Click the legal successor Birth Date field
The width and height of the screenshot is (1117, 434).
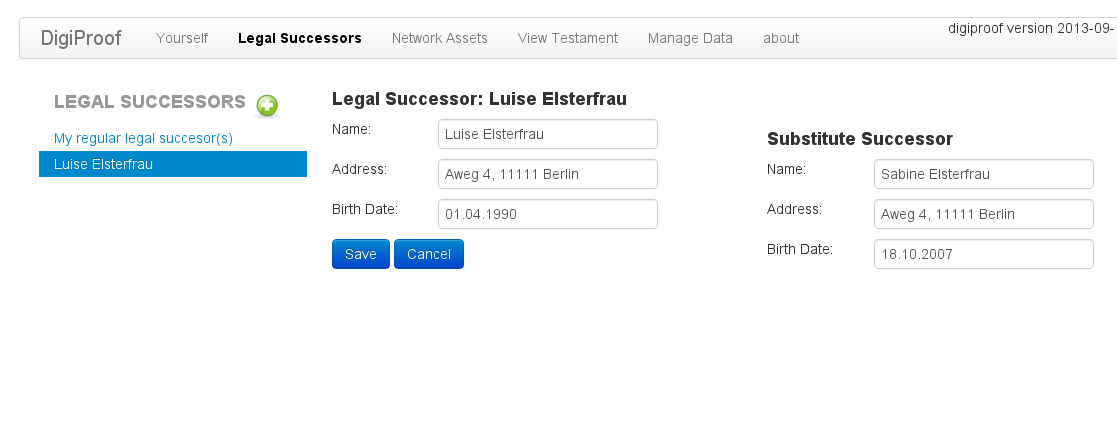pyautogui.click(x=548, y=214)
